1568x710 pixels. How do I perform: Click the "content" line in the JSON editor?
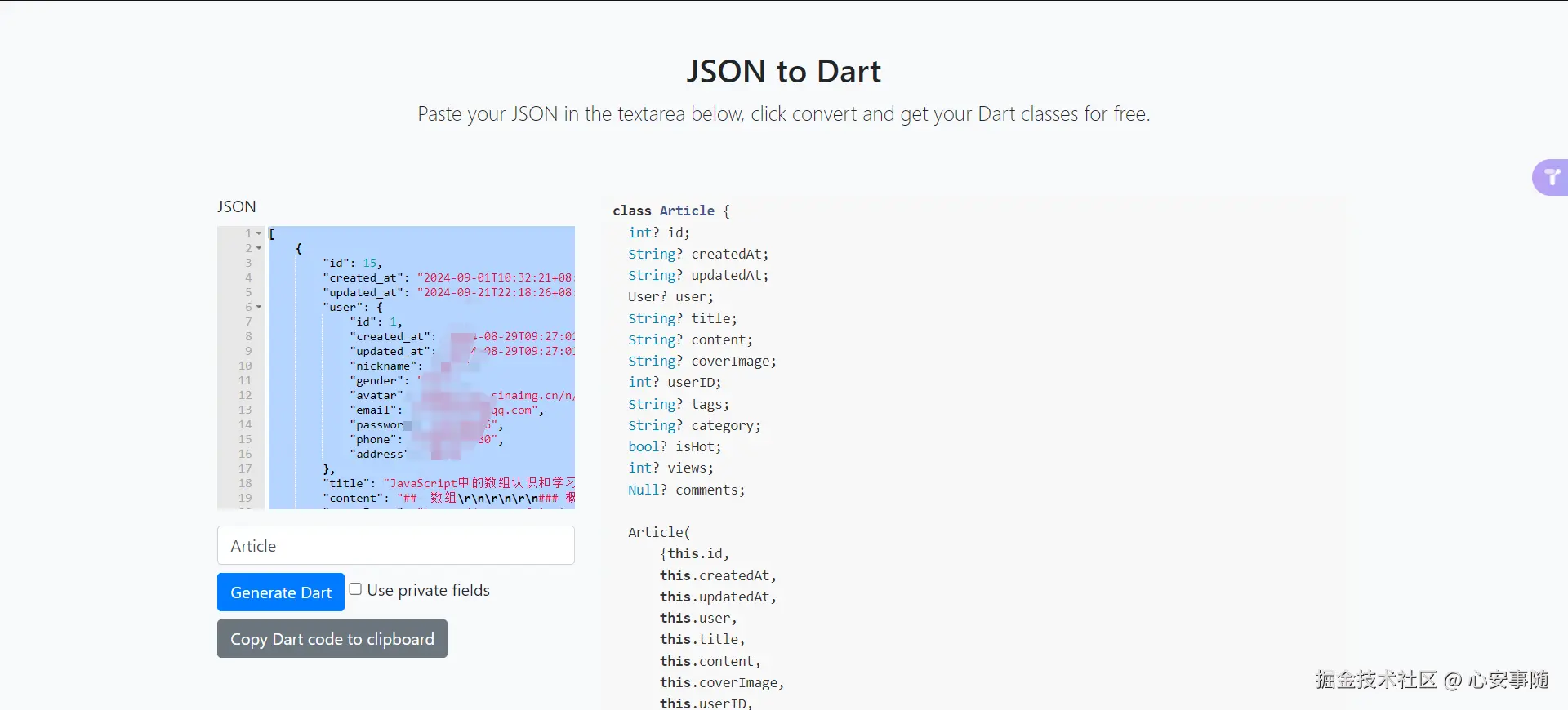(448, 498)
